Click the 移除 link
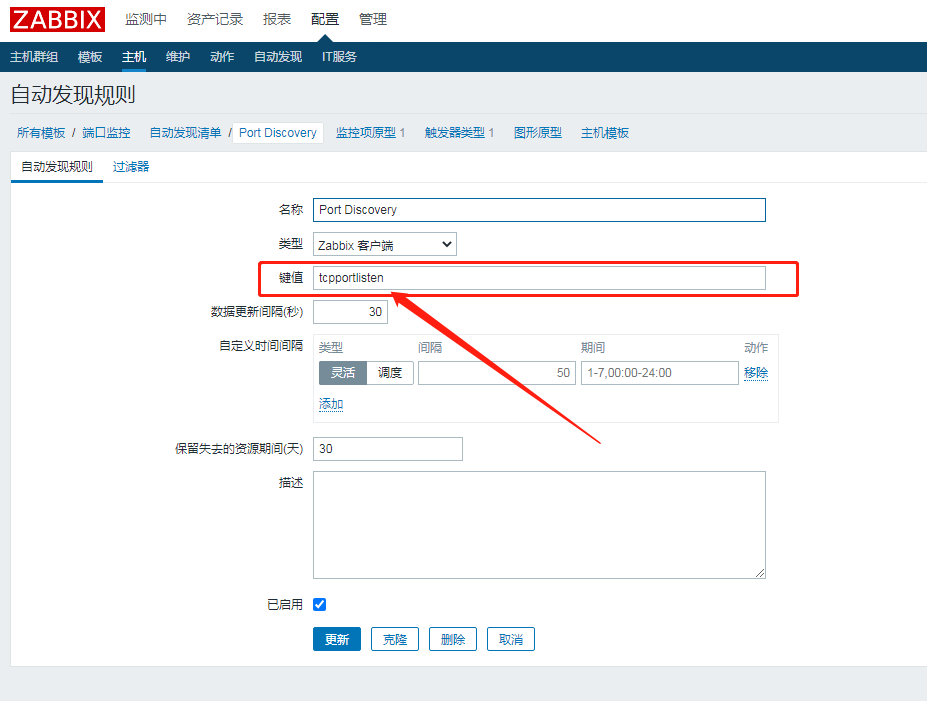This screenshot has height=701, width=927. click(756, 373)
